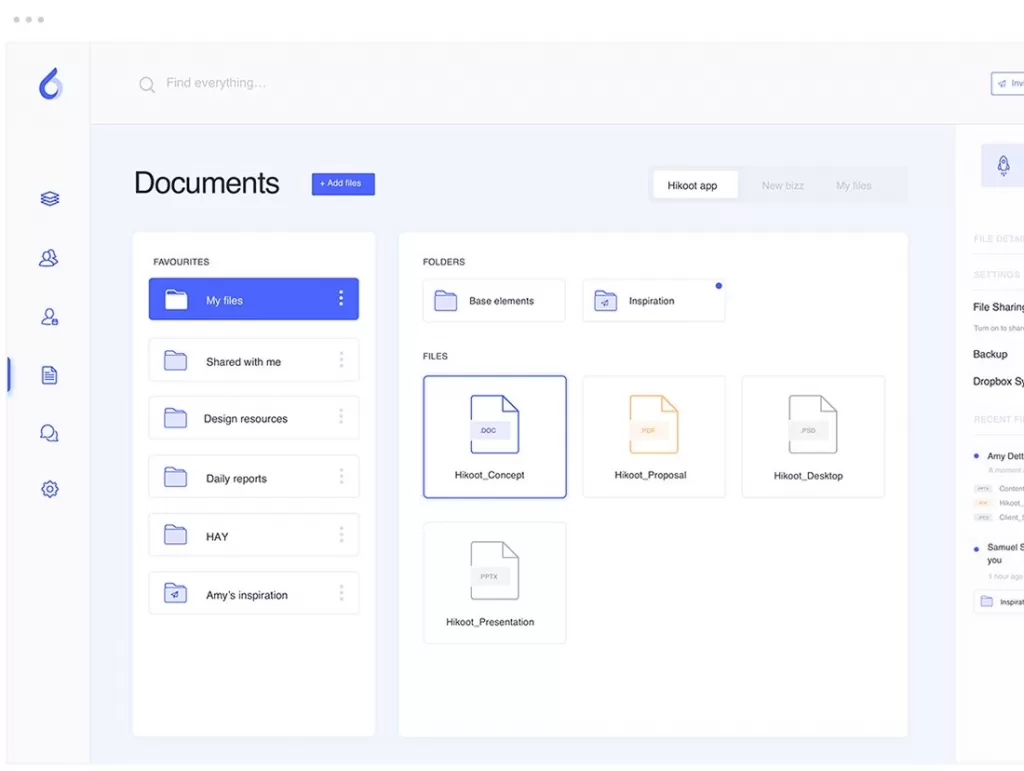
Task: Open options menu for My files
Action: (341, 299)
